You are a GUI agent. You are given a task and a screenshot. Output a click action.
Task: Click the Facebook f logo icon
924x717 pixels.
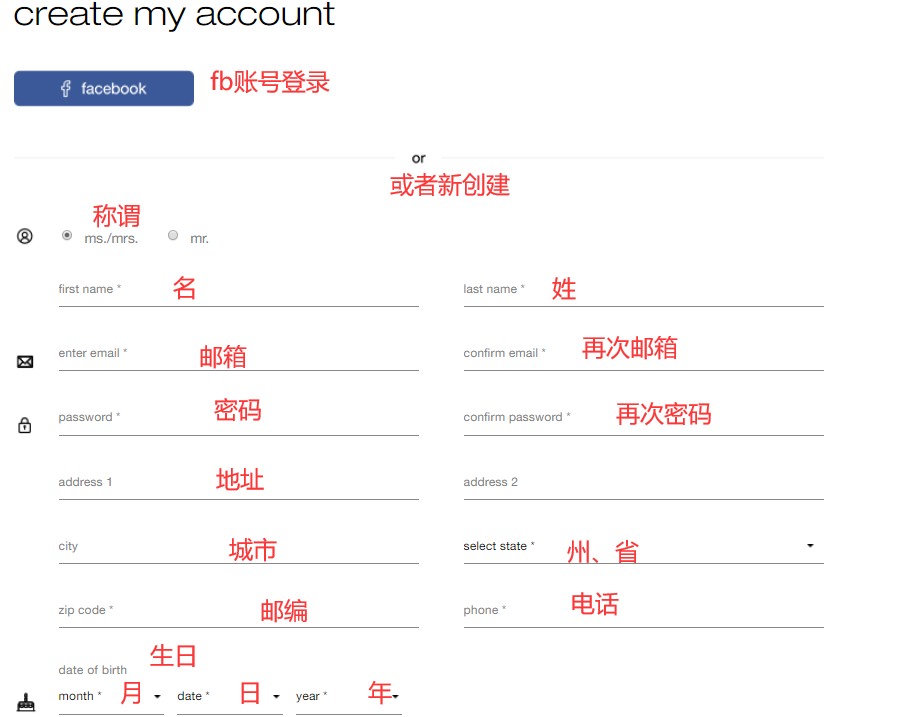pos(65,88)
